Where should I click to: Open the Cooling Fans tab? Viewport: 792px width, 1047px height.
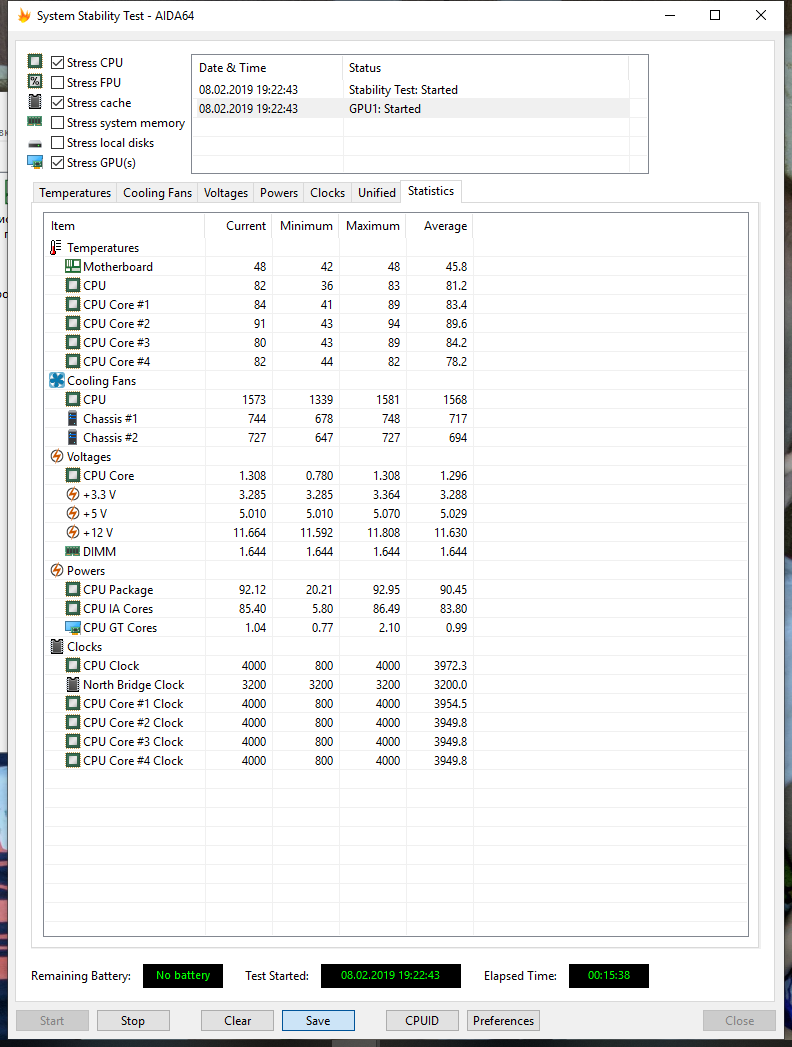(x=158, y=192)
